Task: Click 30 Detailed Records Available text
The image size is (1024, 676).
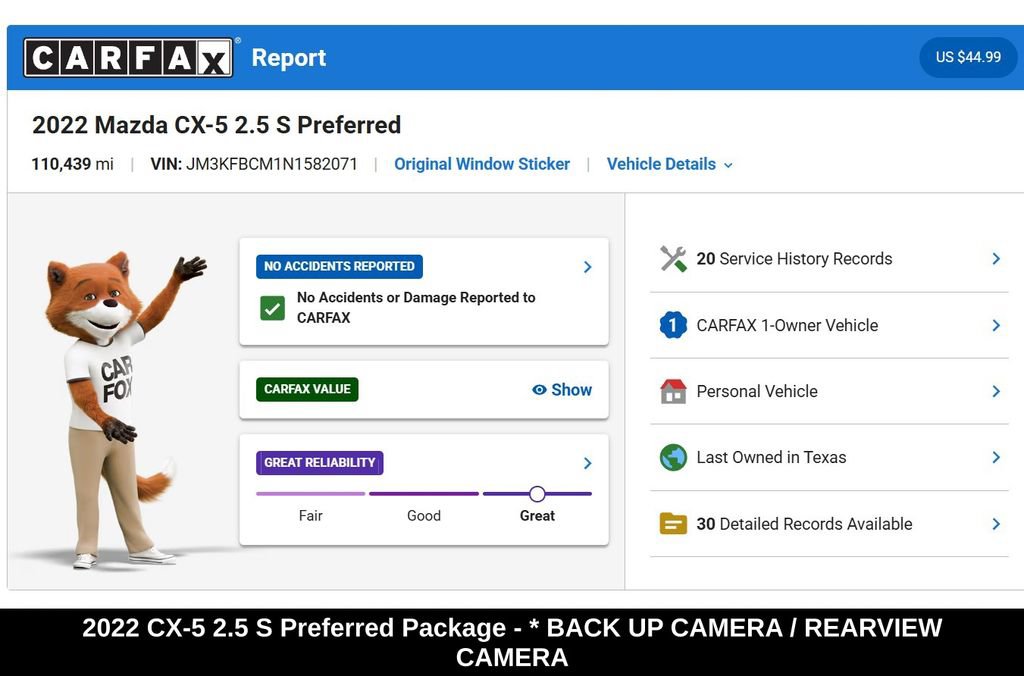Action: tap(804, 524)
